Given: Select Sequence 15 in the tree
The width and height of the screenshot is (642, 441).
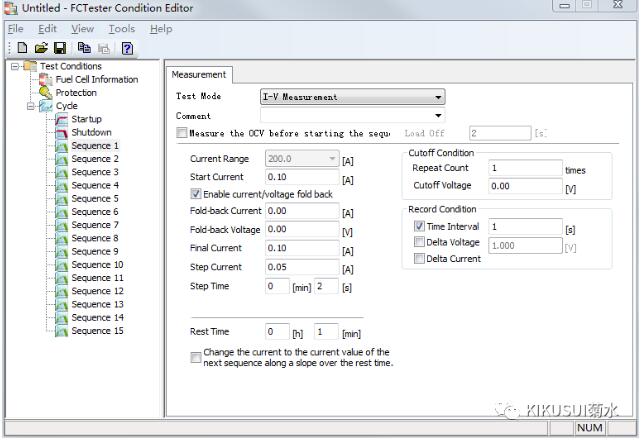Looking at the screenshot, I should [97, 331].
